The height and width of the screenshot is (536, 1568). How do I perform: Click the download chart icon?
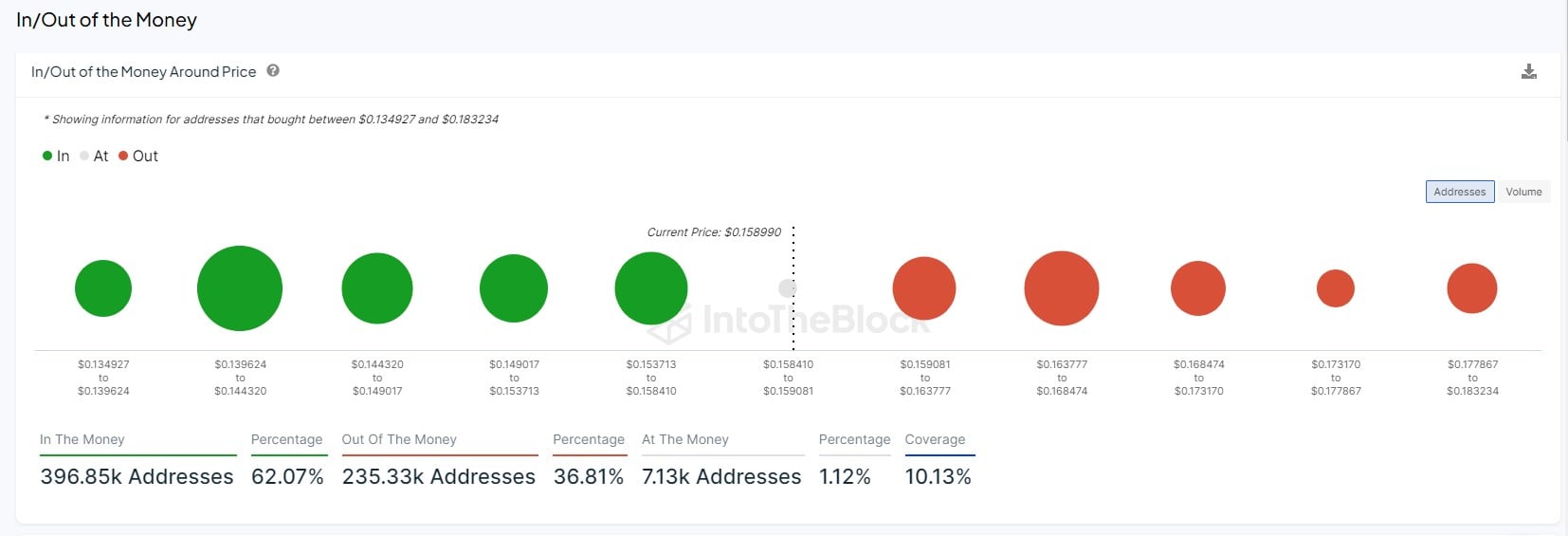click(x=1528, y=72)
